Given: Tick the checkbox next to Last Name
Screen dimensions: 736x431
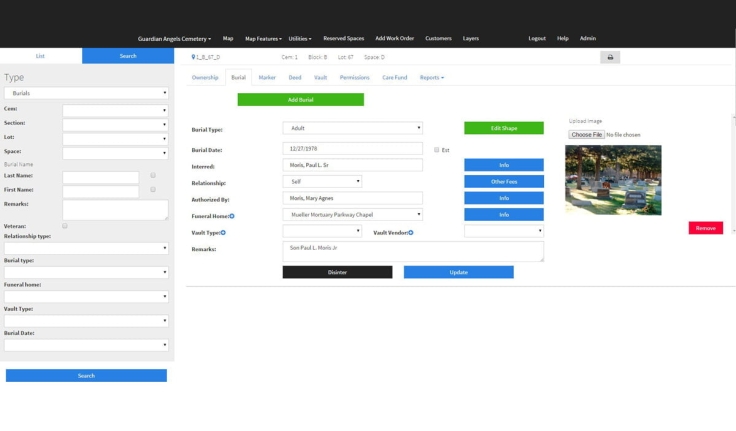Looking at the screenshot, I should pos(153,175).
